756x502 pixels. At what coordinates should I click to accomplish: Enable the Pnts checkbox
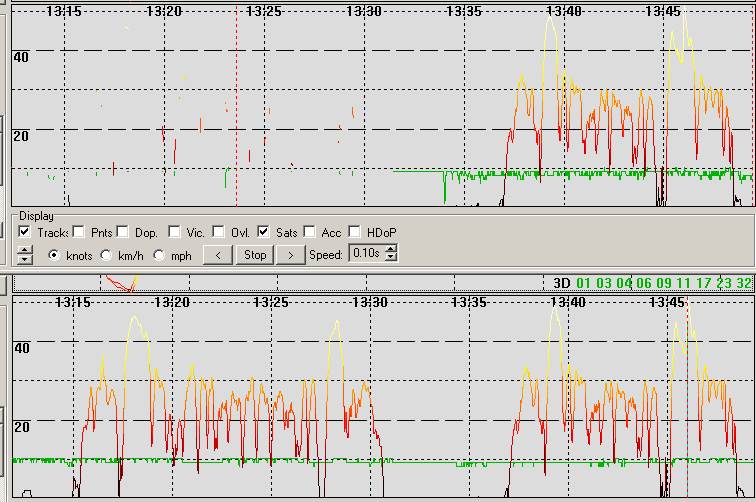(x=79, y=232)
